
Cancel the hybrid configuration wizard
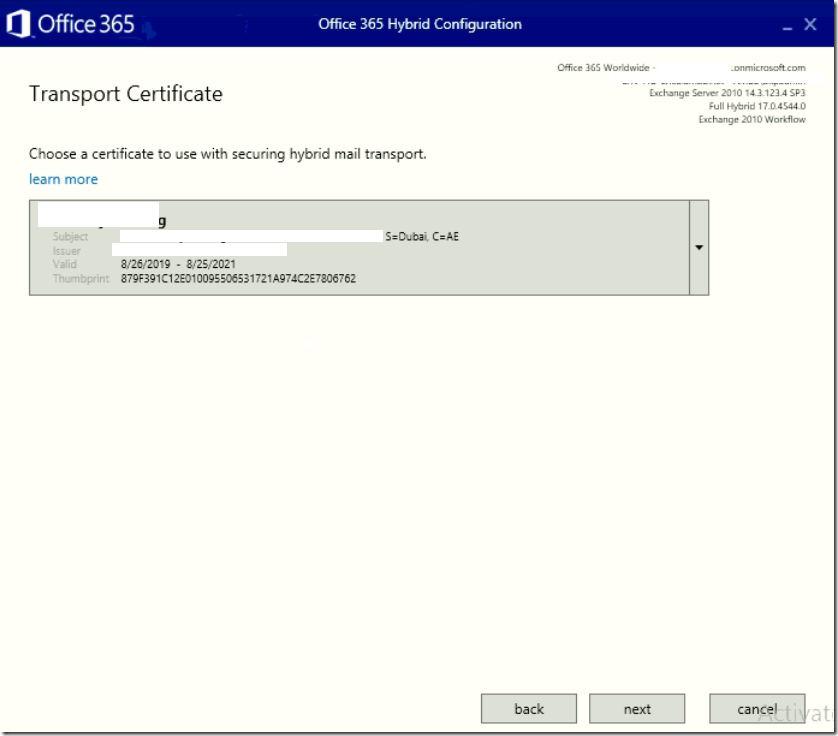click(x=757, y=709)
